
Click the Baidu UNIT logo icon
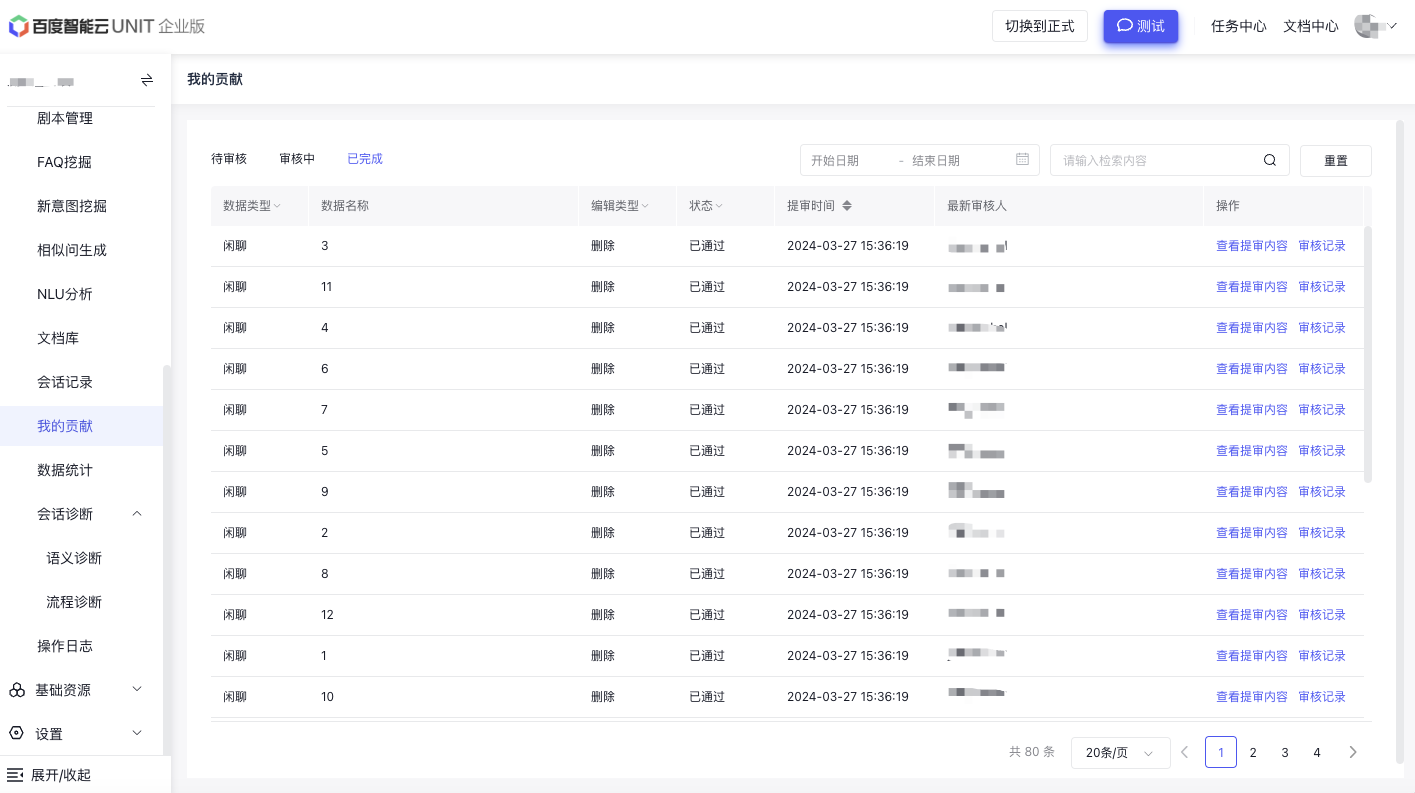tap(18, 26)
